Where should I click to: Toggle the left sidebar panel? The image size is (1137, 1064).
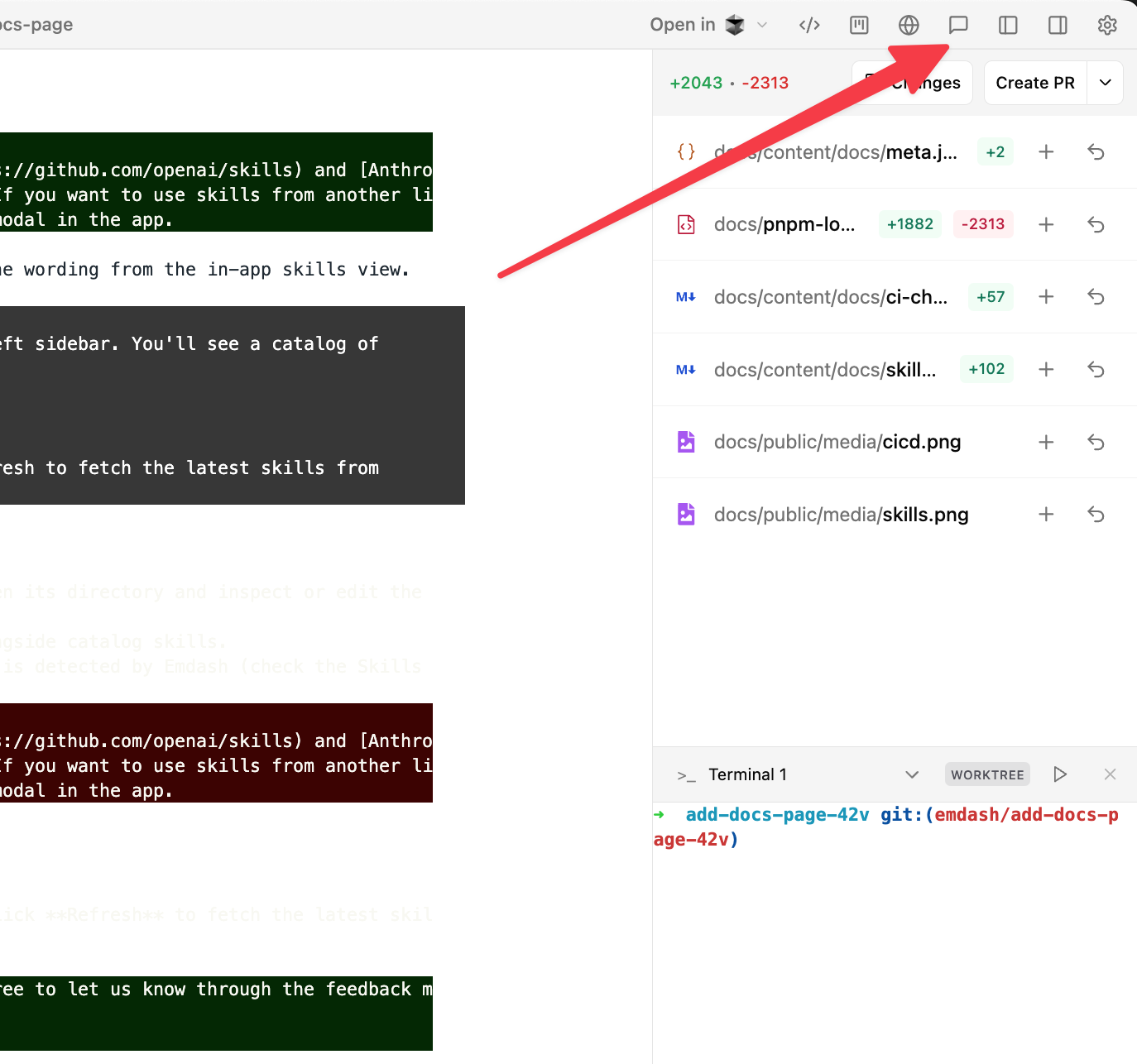click(1008, 25)
